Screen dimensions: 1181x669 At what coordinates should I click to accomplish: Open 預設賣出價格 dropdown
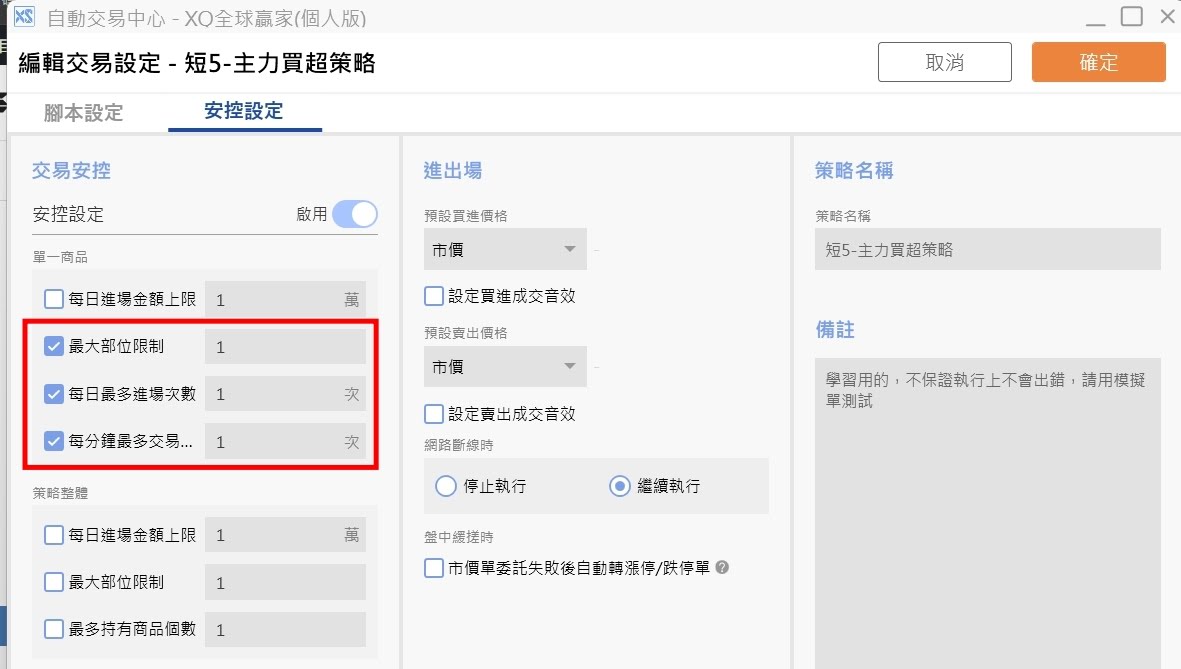(x=504, y=367)
